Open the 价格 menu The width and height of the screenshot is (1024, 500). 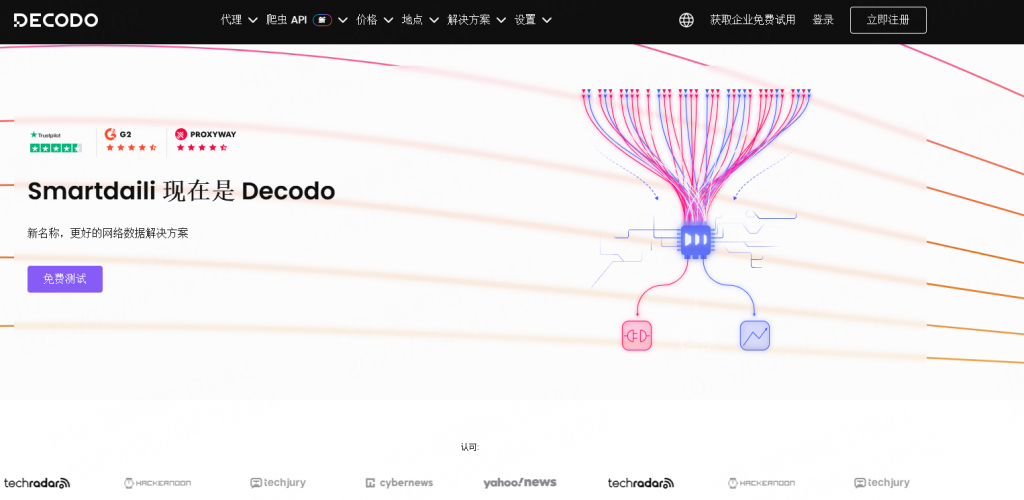coord(367,20)
